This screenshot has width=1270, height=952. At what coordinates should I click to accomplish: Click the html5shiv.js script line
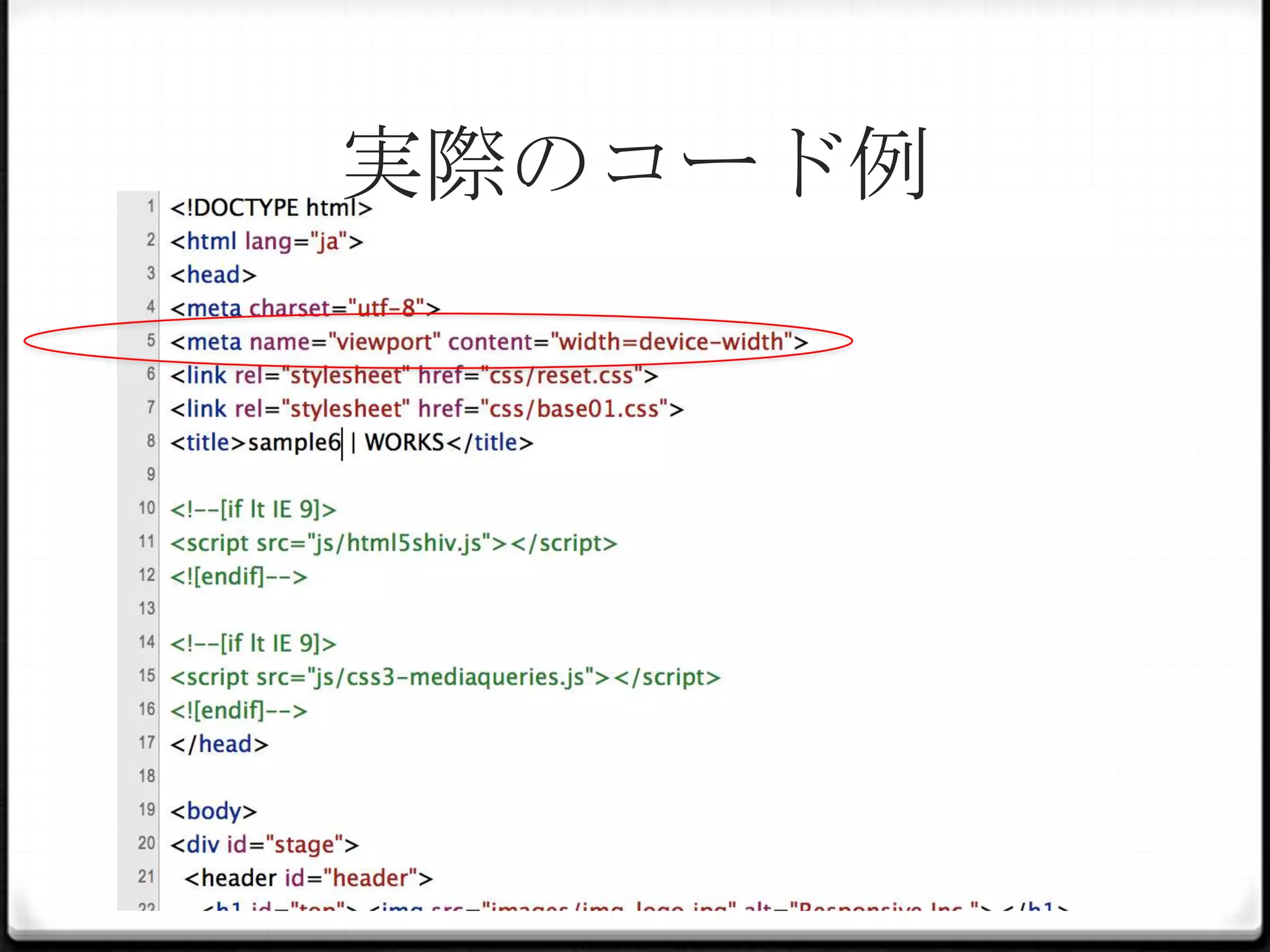pos(394,543)
